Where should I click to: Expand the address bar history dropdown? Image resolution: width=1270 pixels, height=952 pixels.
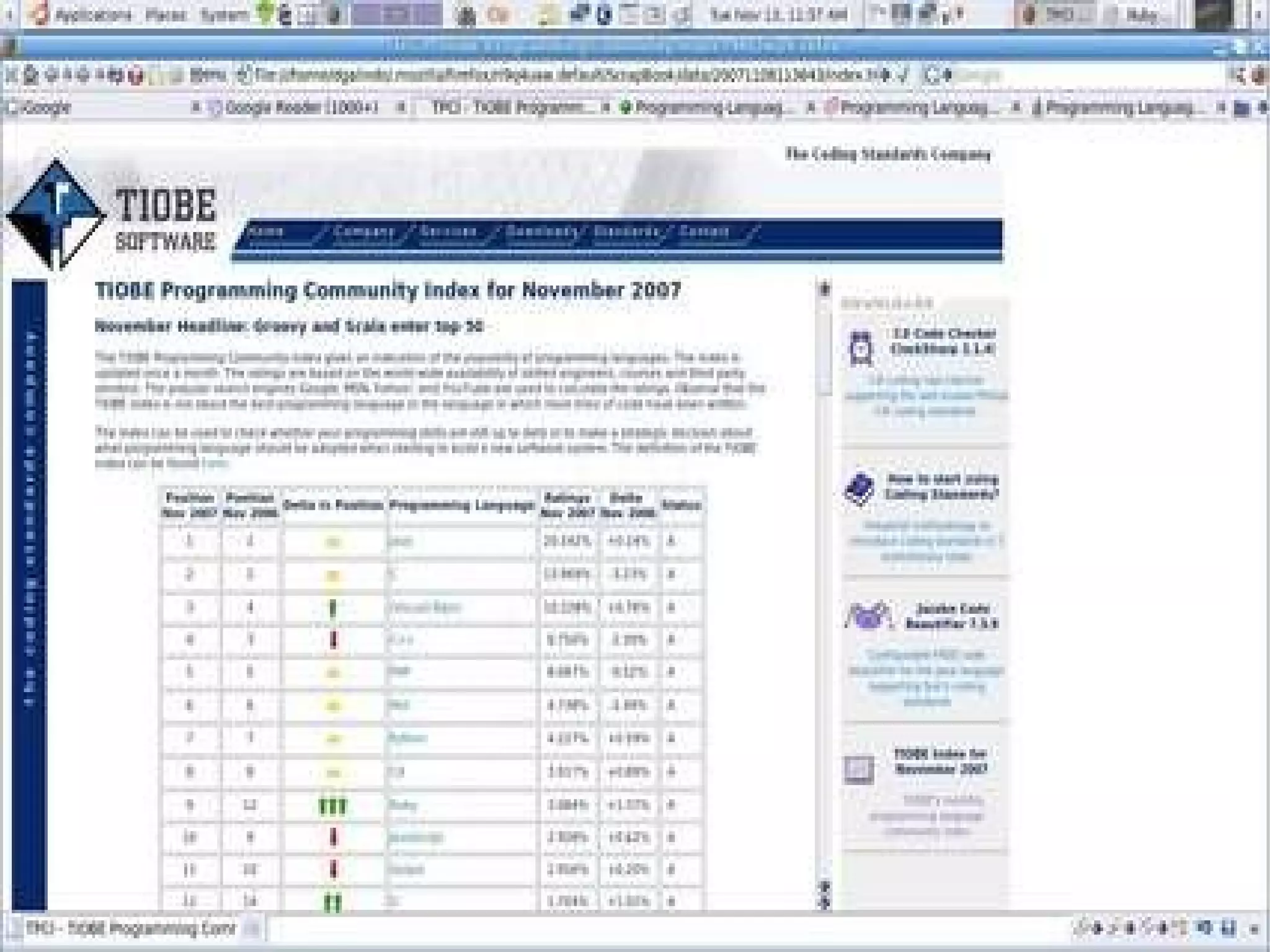pos(886,76)
